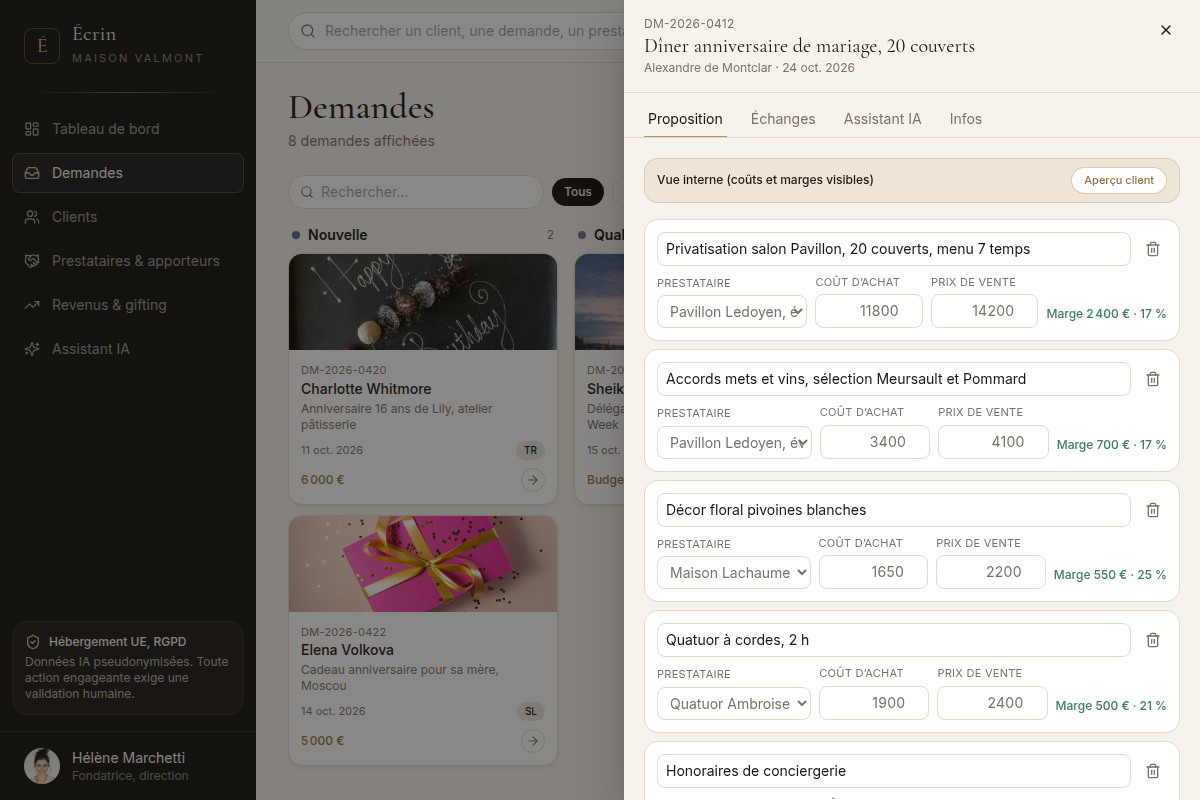Open prestataire dropdown for Privatisation salon
Viewport: 1200px width, 800px height.
pyautogui.click(x=732, y=312)
